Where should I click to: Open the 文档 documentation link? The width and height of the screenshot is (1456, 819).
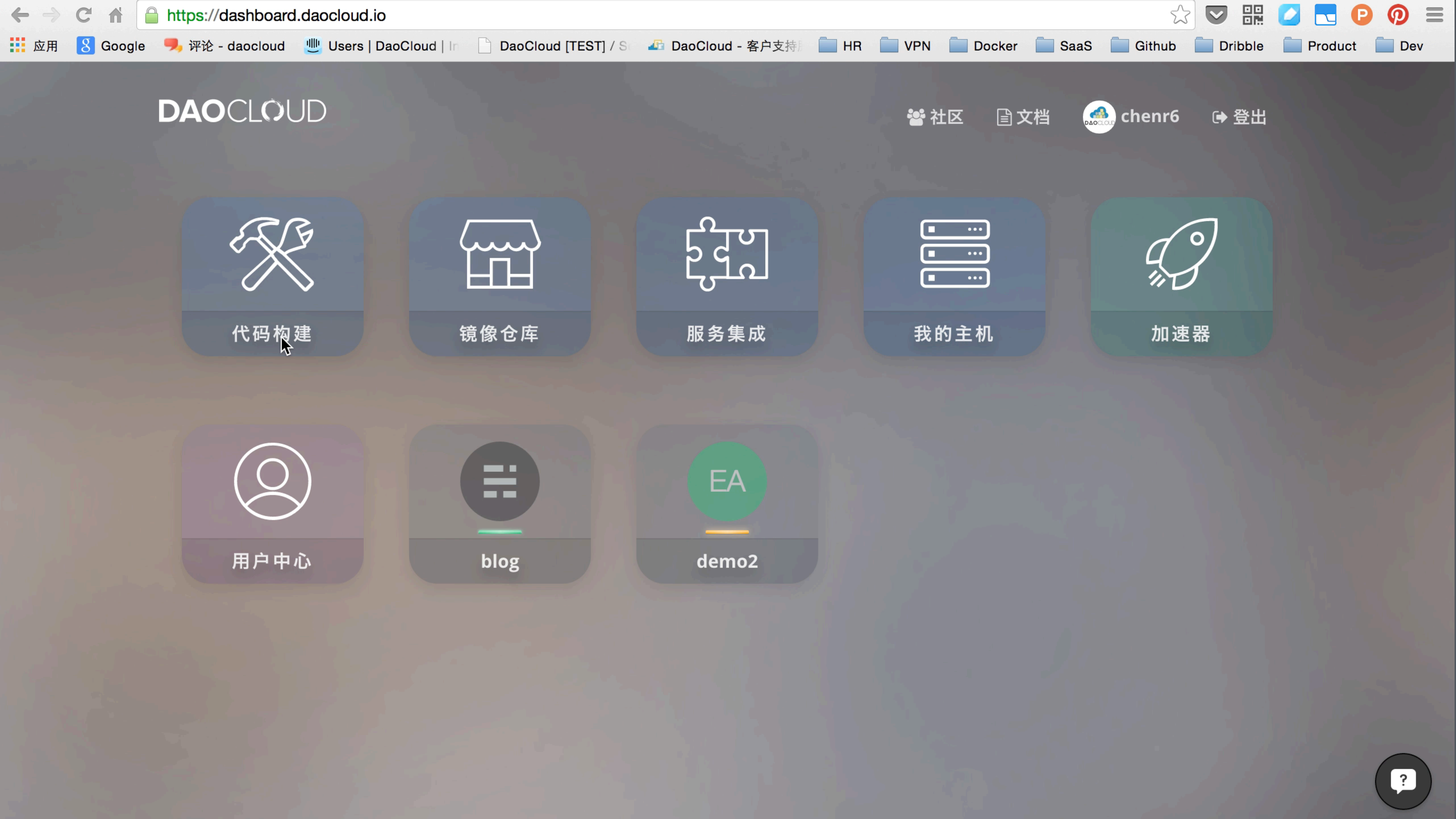point(1023,117)
